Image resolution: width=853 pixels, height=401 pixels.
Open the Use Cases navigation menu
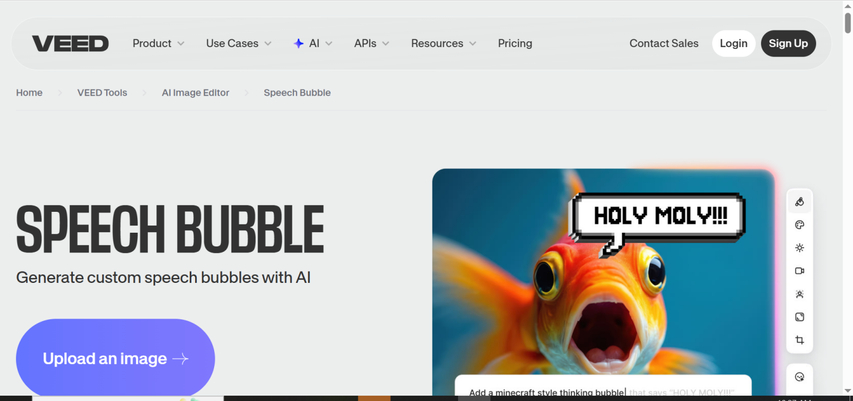(238, 44)
